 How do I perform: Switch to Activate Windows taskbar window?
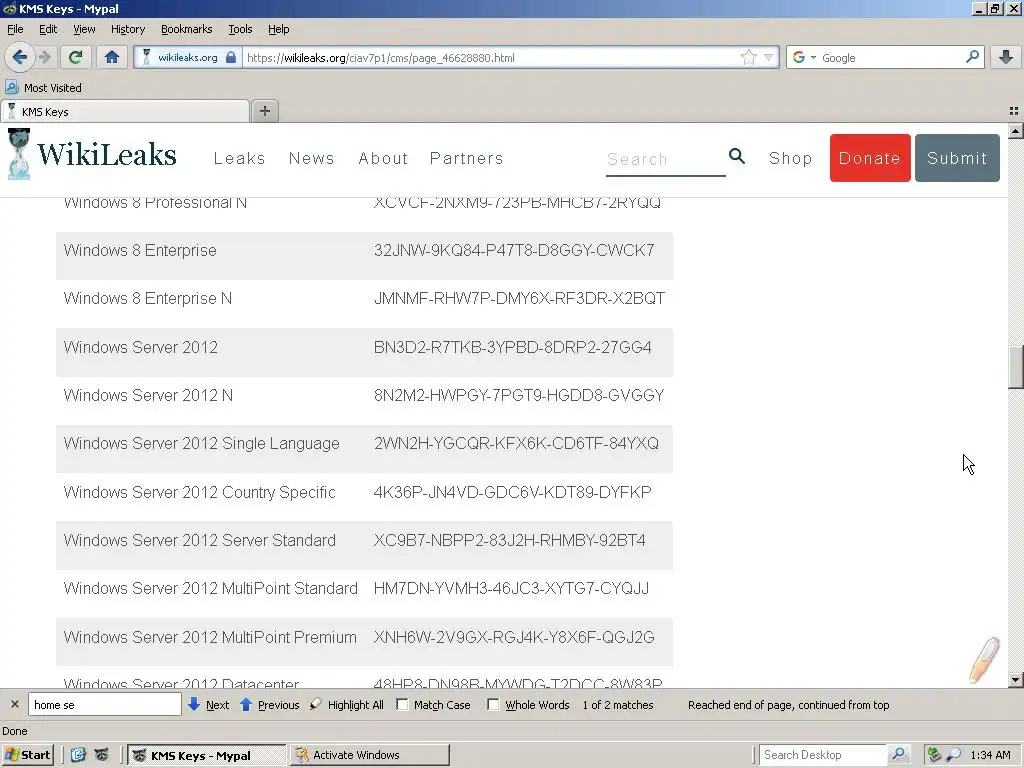coord(370,755)
